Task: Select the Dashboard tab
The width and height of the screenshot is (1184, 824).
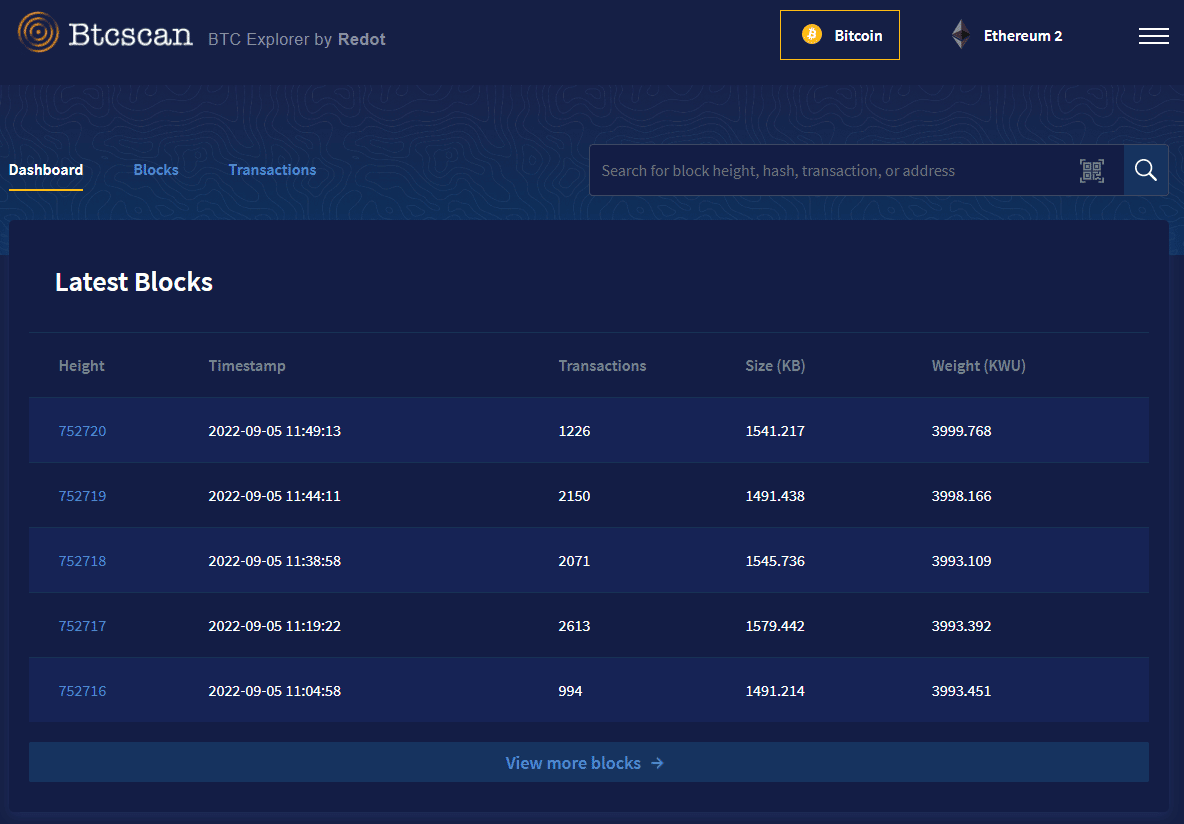Action: point(46,170)
